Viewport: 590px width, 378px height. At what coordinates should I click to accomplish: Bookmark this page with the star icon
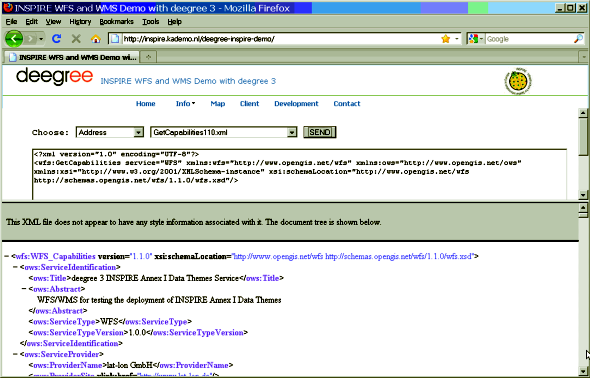point(446,39)
